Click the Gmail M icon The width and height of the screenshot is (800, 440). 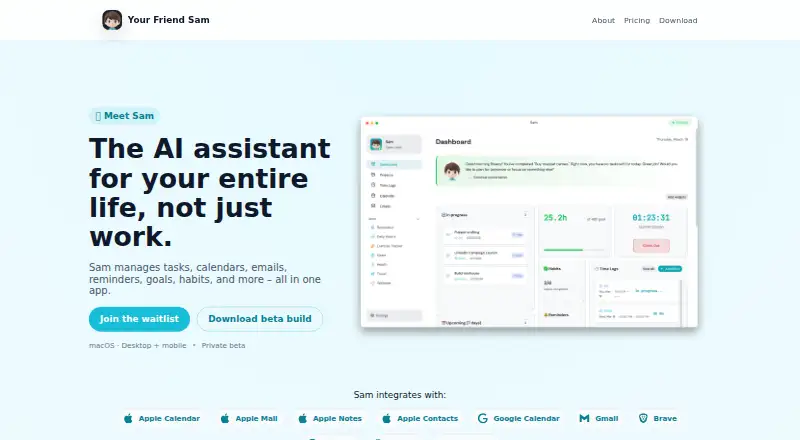(584, 419)
